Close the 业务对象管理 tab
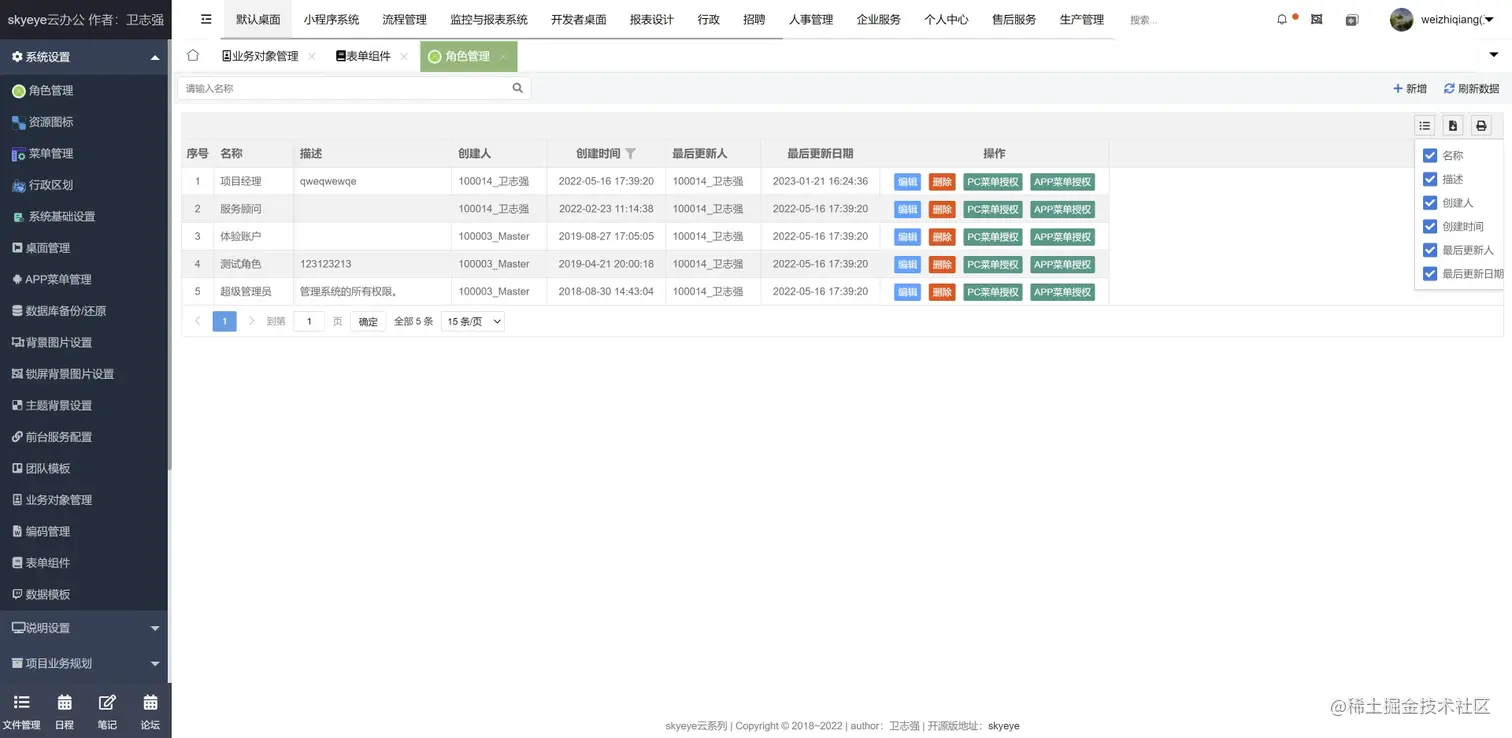1512x738 pixels. 312,57
